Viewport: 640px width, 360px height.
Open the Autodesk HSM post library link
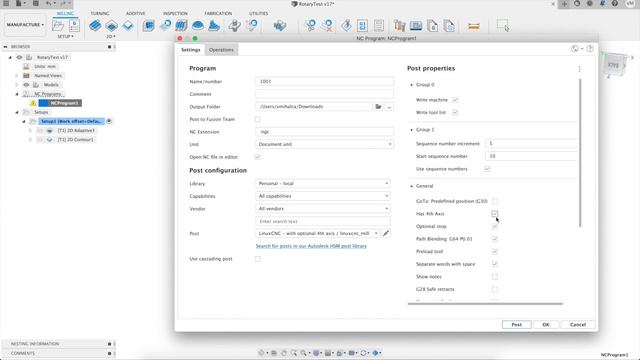311,246
